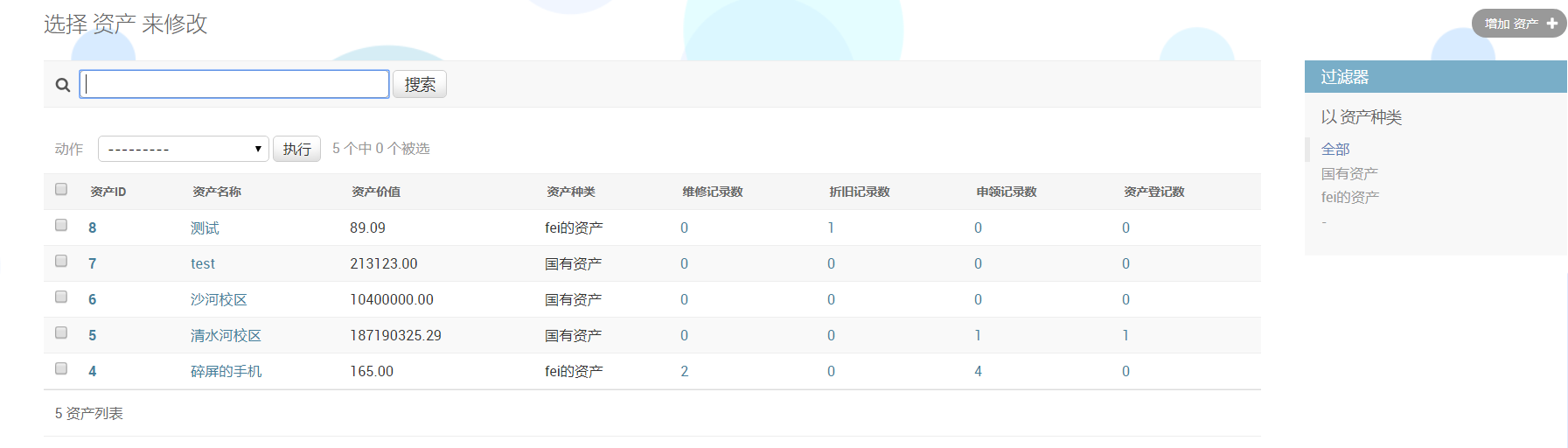1568x448 pixels.
Task: Sort by 资产种类 column header
Action: [571, 192]
